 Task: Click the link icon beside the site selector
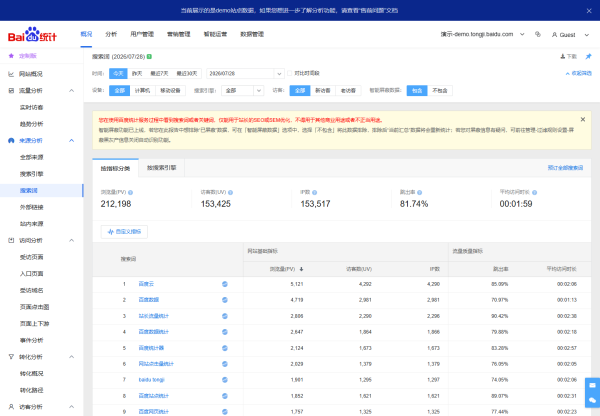coord(538,34)
